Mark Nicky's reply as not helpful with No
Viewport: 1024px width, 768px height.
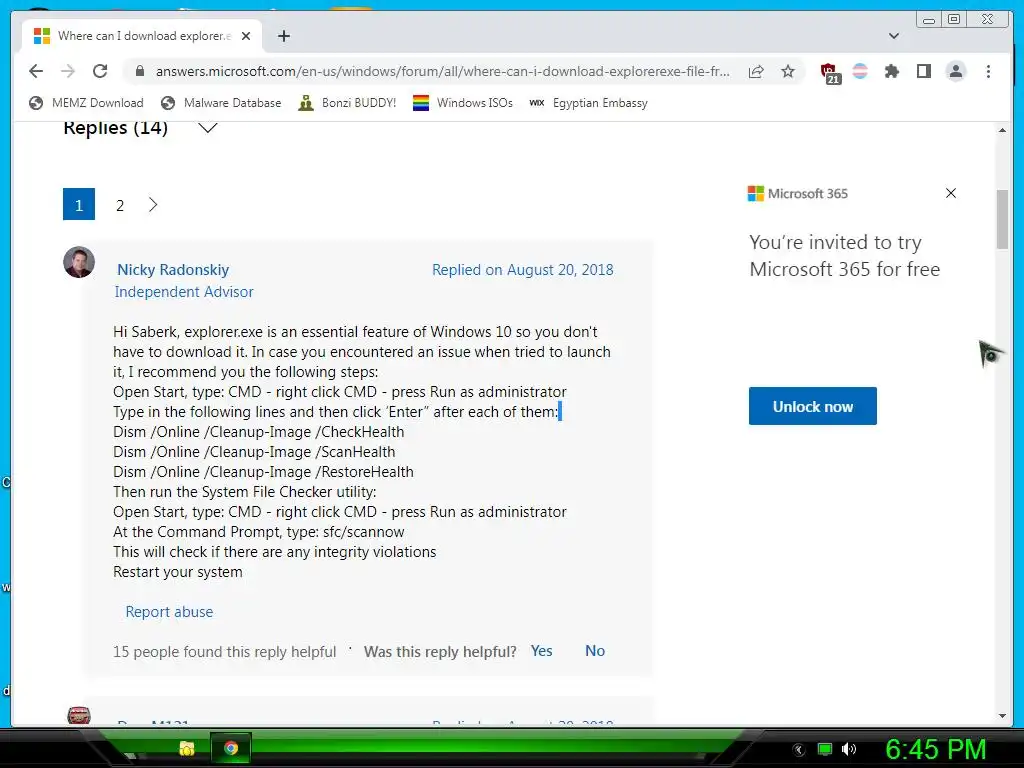(x=595, y=651)
